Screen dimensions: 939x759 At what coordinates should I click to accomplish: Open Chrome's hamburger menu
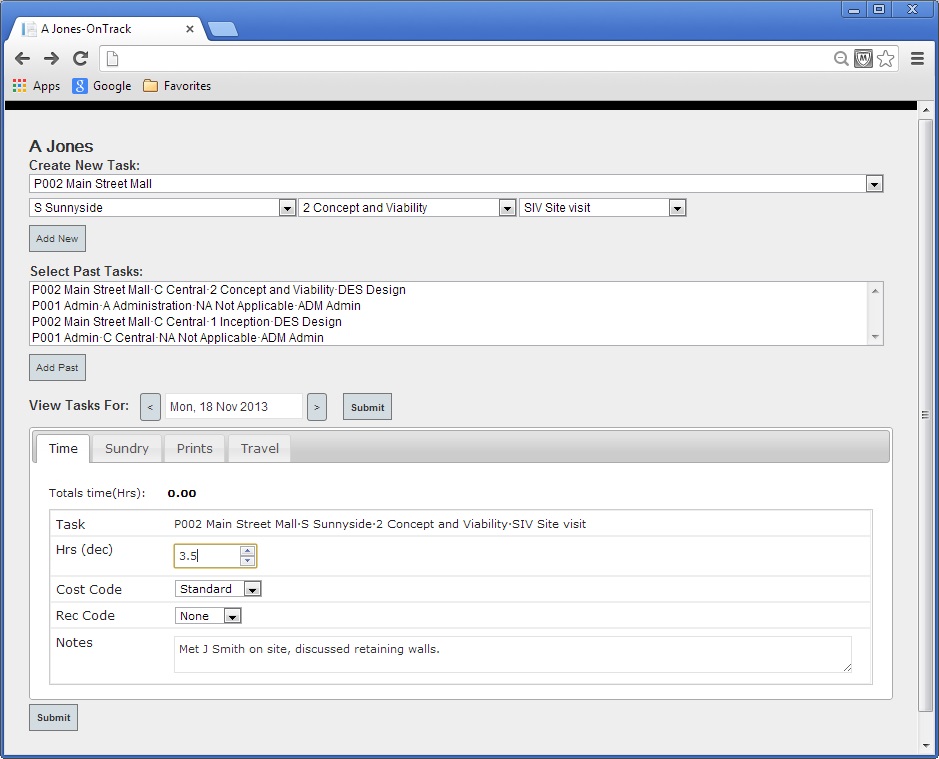917,58
